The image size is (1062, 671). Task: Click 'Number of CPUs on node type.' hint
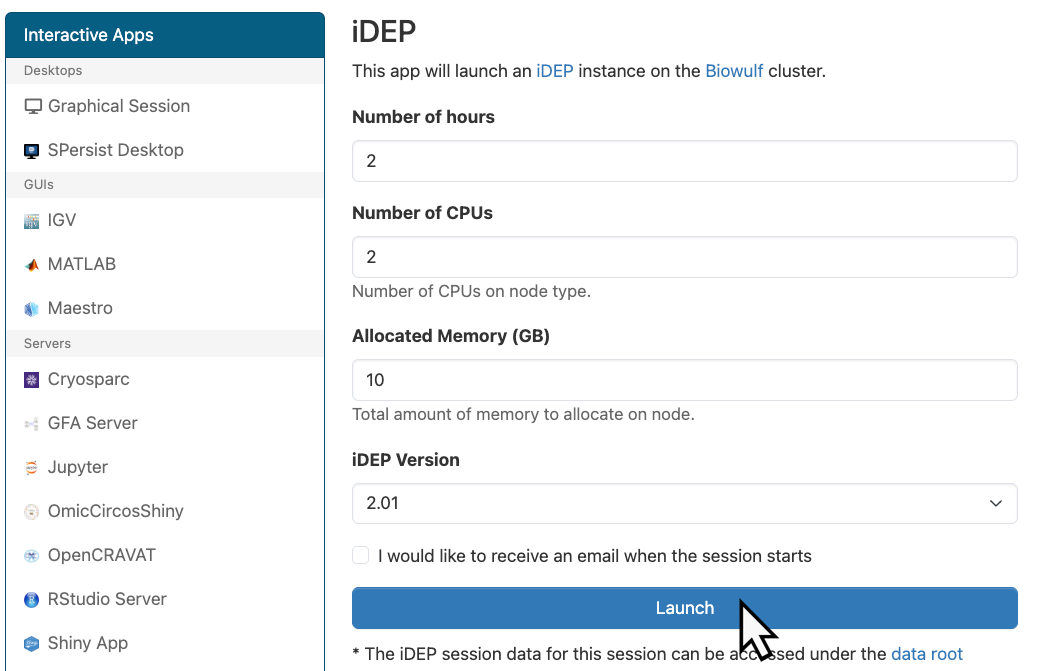tap(471, 291)
